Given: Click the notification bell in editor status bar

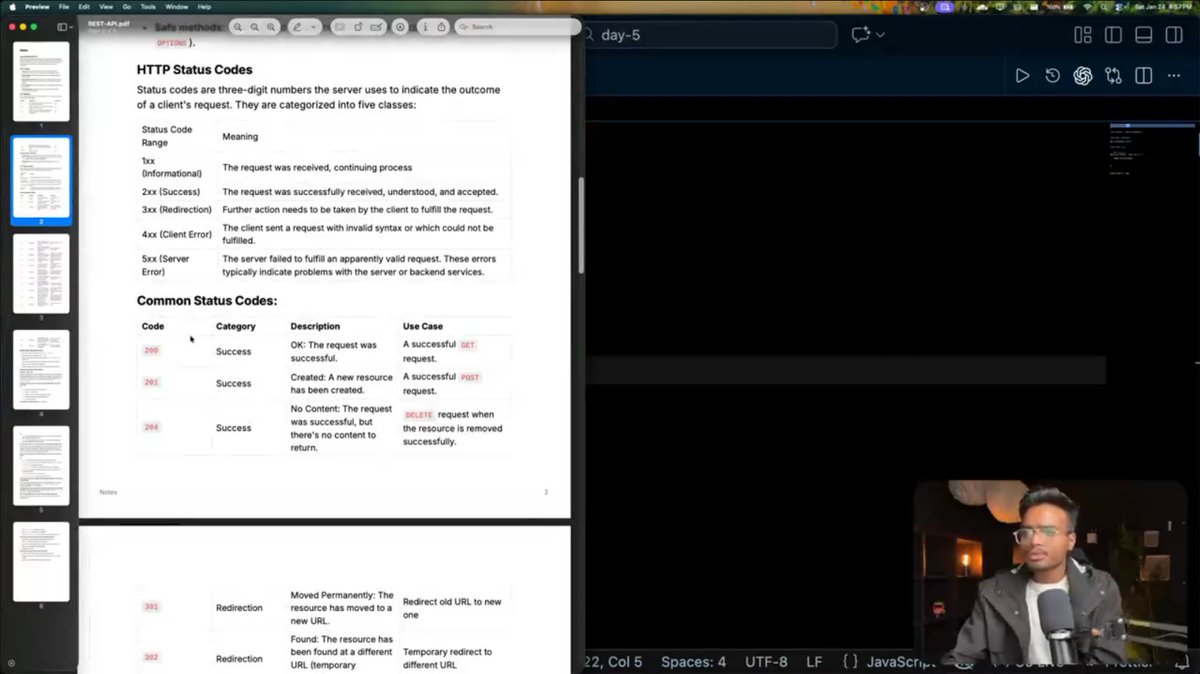Looking at the screenshot, I should coord(1183,661).
